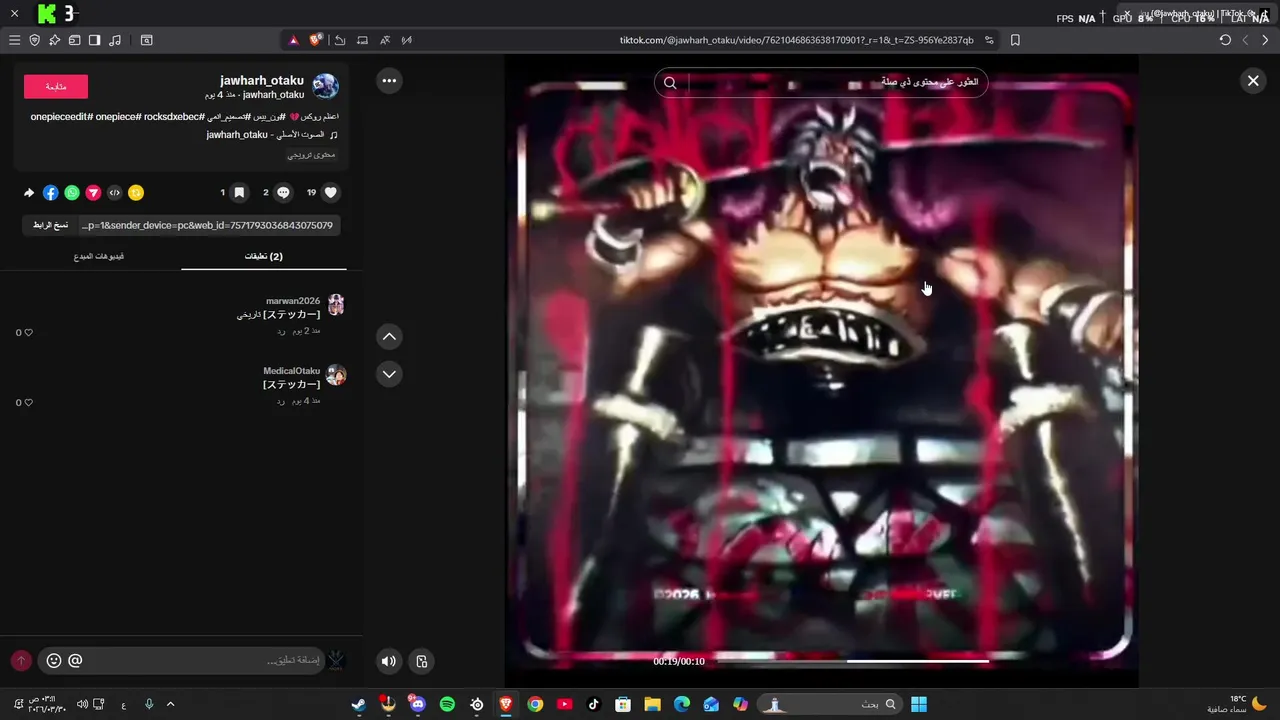The width and height of the screenshot is (1280, 720).
Task: Open the three-dot more options menu
Action: point(389,80)
